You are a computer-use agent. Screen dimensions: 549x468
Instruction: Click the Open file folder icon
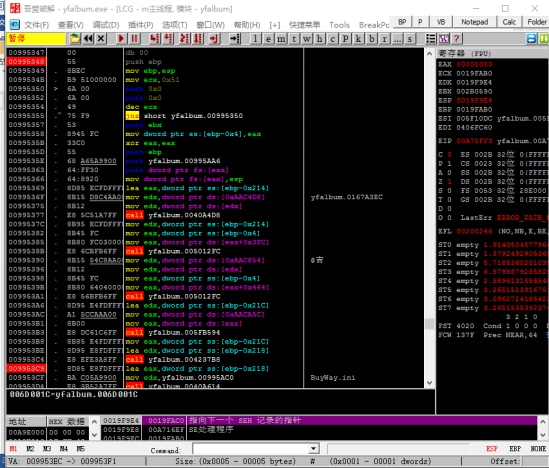pos(75,39)
